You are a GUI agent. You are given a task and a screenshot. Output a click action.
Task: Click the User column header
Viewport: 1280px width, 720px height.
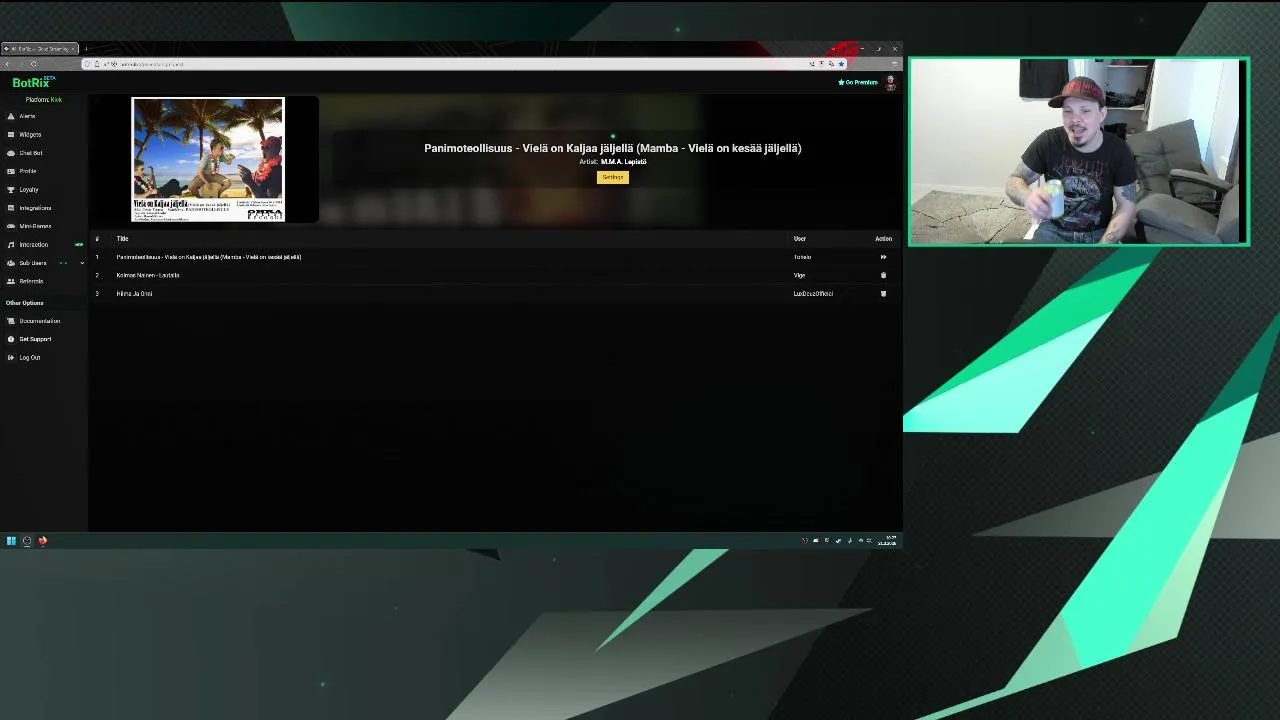click(800, 239)
